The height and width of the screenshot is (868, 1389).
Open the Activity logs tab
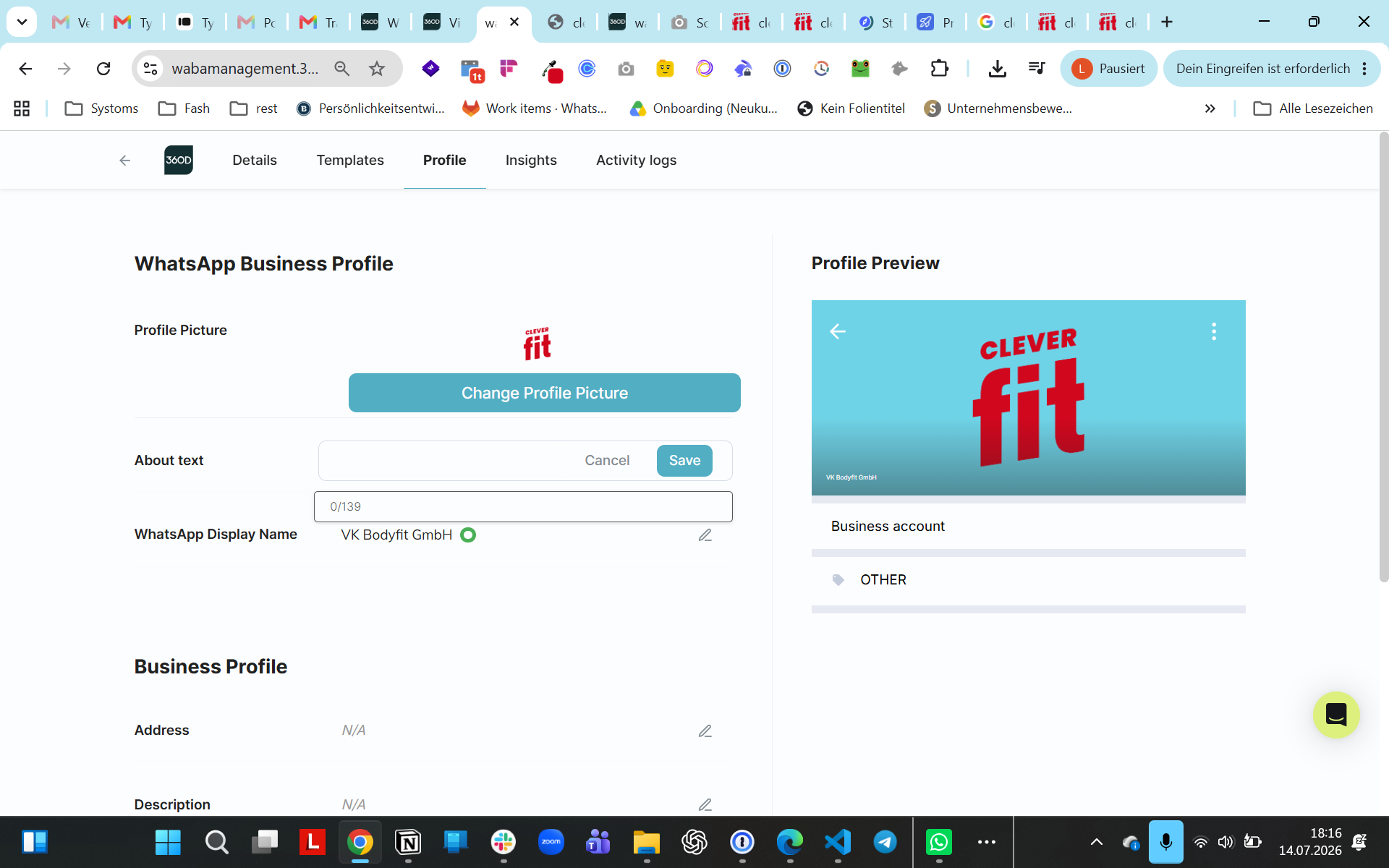point(636,160)
